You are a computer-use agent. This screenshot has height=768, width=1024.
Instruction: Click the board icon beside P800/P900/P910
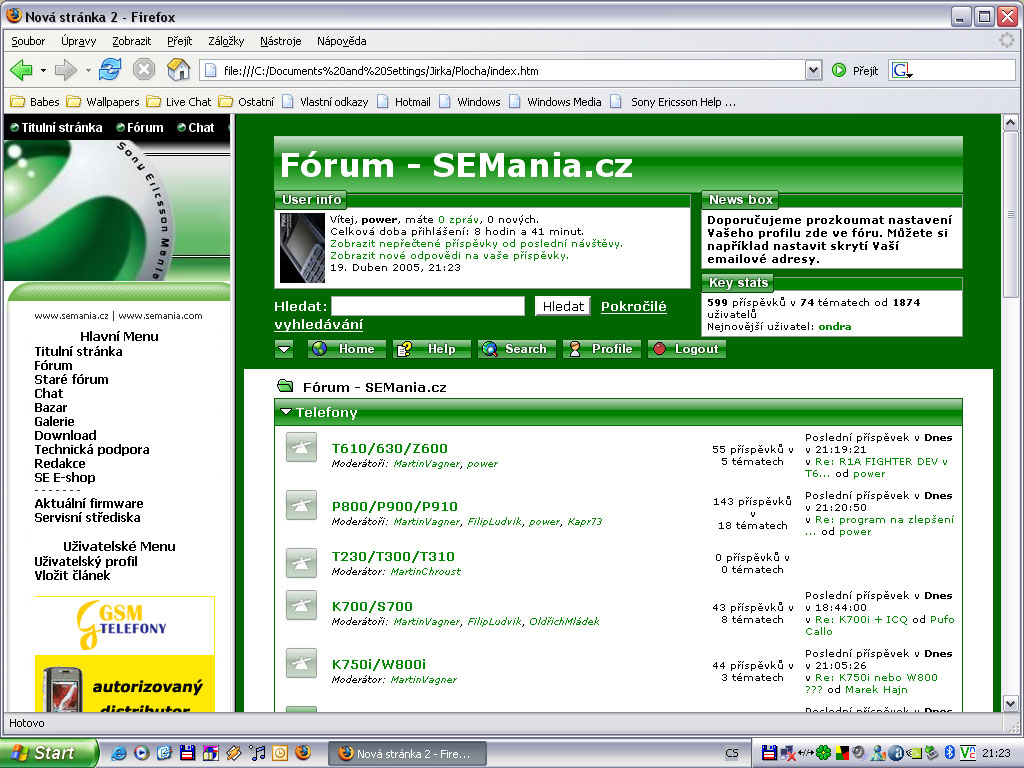pyautogui.click(x=301, y=505)
